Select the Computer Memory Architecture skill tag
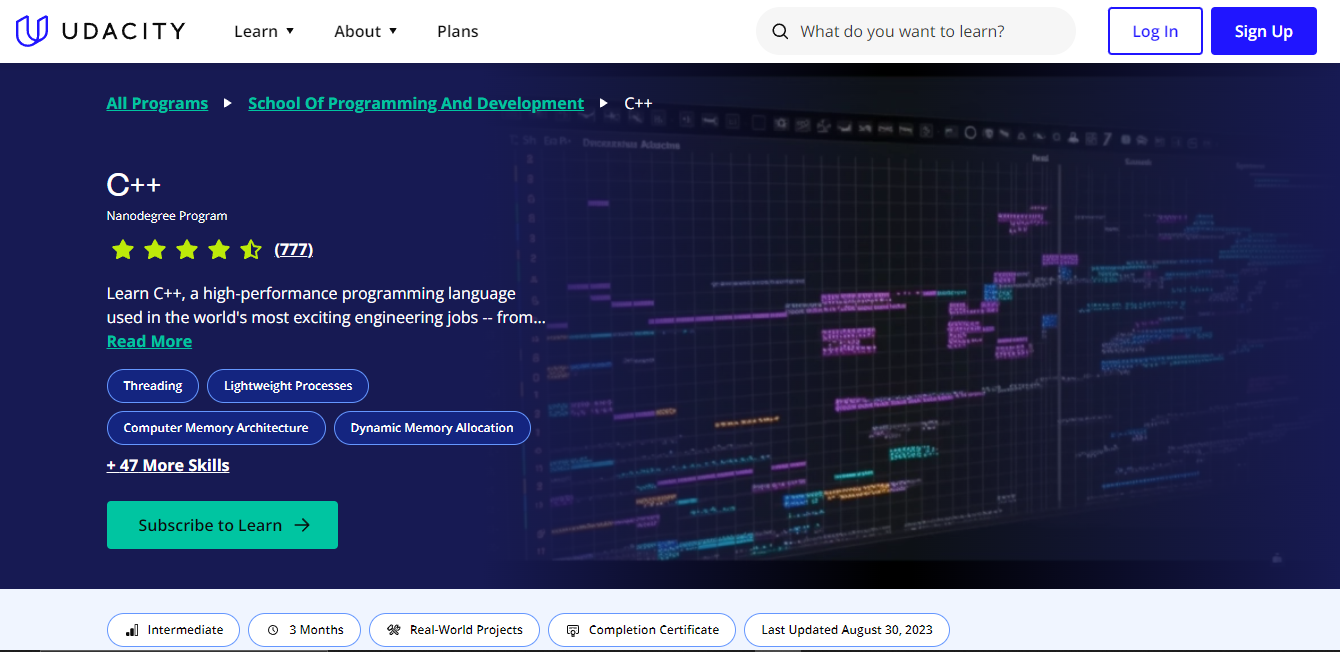The image size is (1340, 652). coord(216,428)
